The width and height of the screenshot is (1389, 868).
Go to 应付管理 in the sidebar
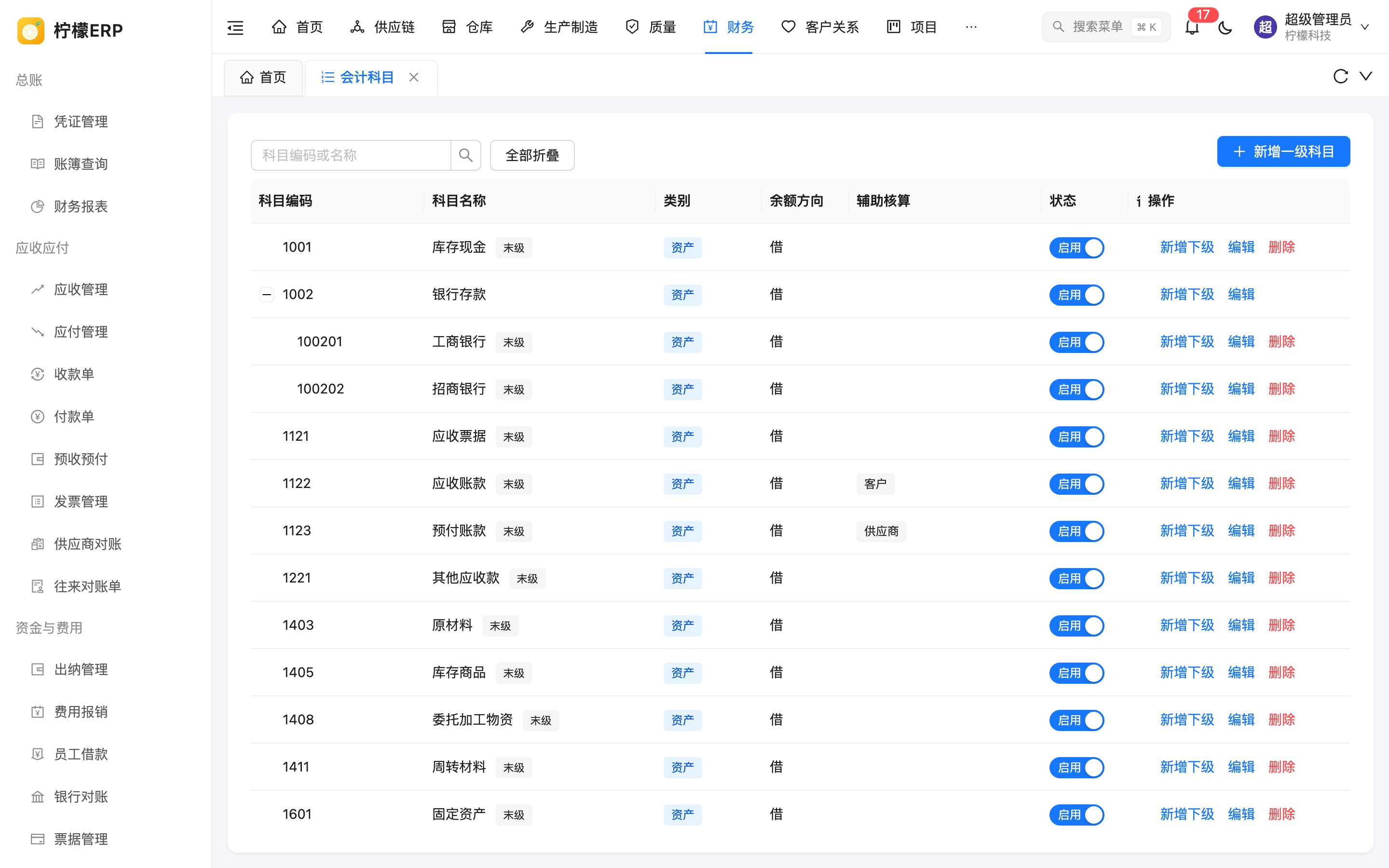(81, 332)
